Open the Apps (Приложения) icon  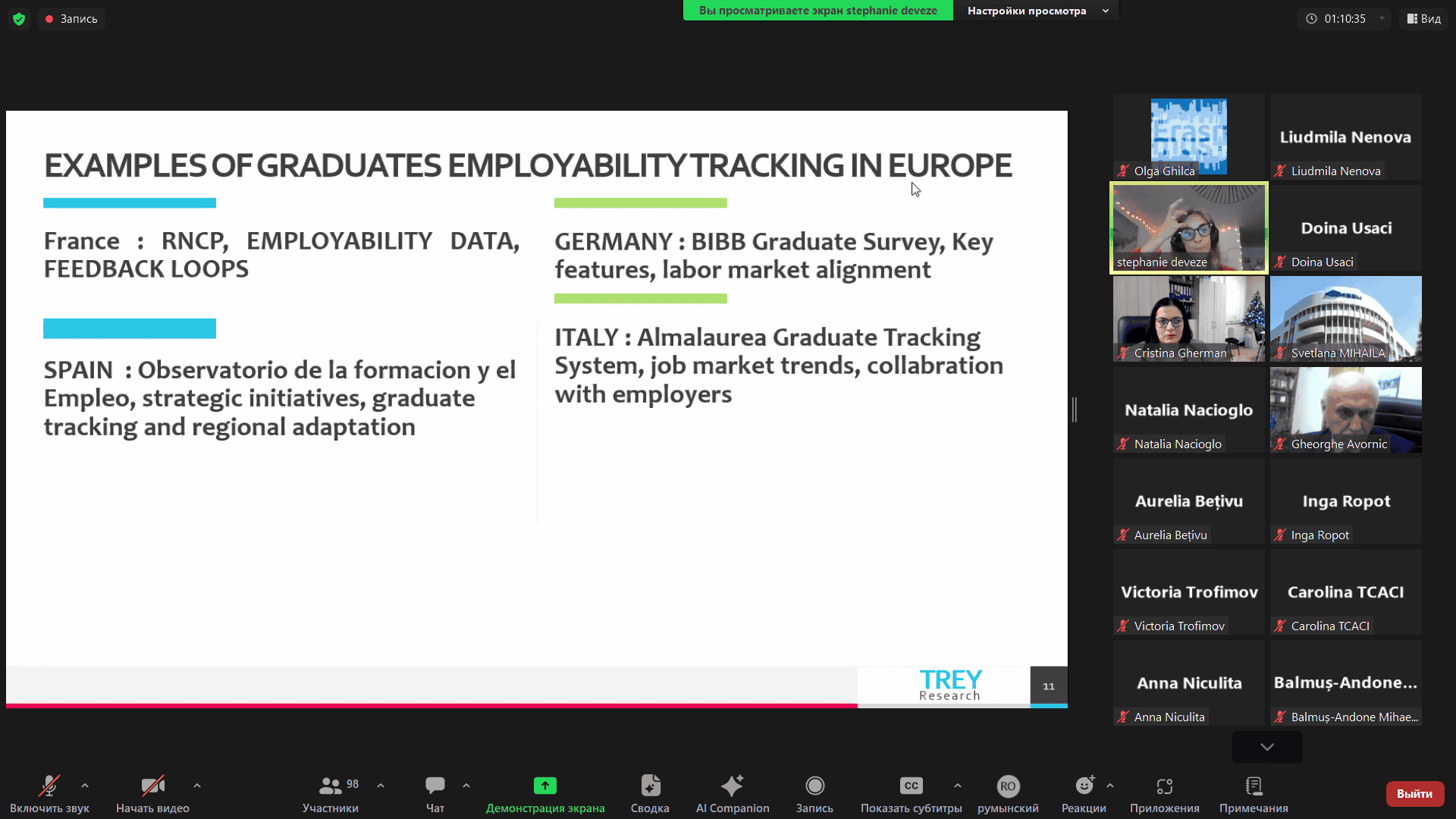pos(1164,786)
